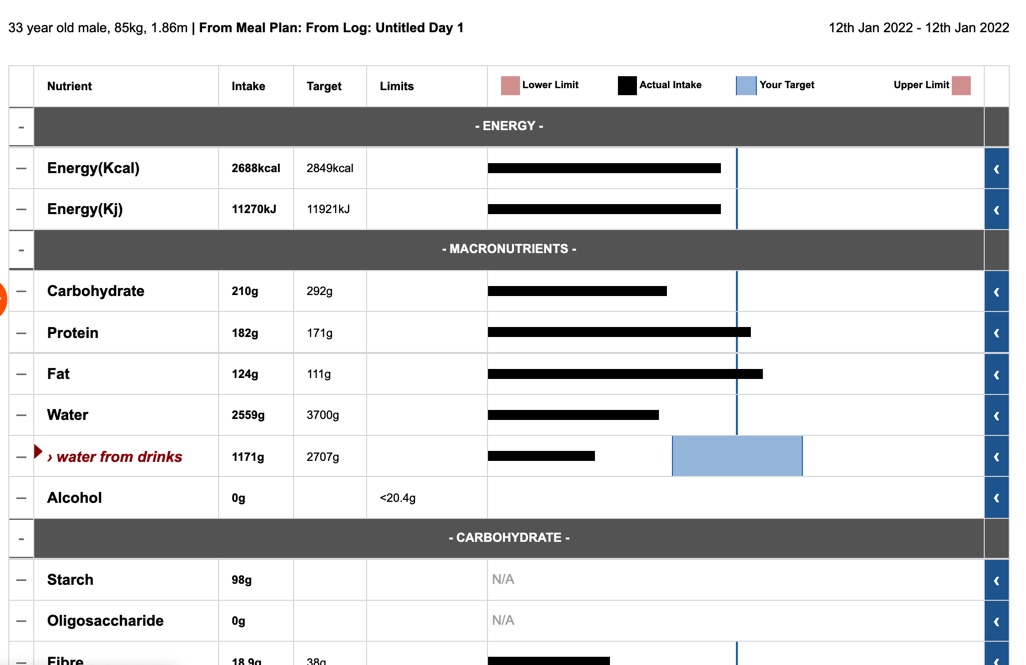Open the blue chevron beside Protein

pyautogui.click(x=996, y=333)
